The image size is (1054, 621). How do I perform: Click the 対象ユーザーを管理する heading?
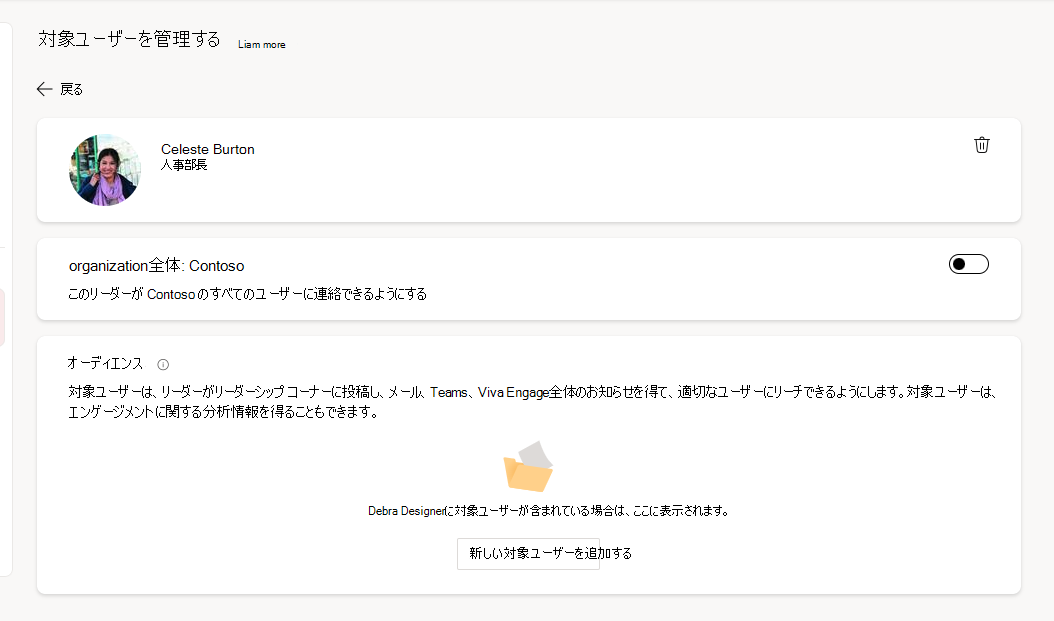(x=129, y=40)
